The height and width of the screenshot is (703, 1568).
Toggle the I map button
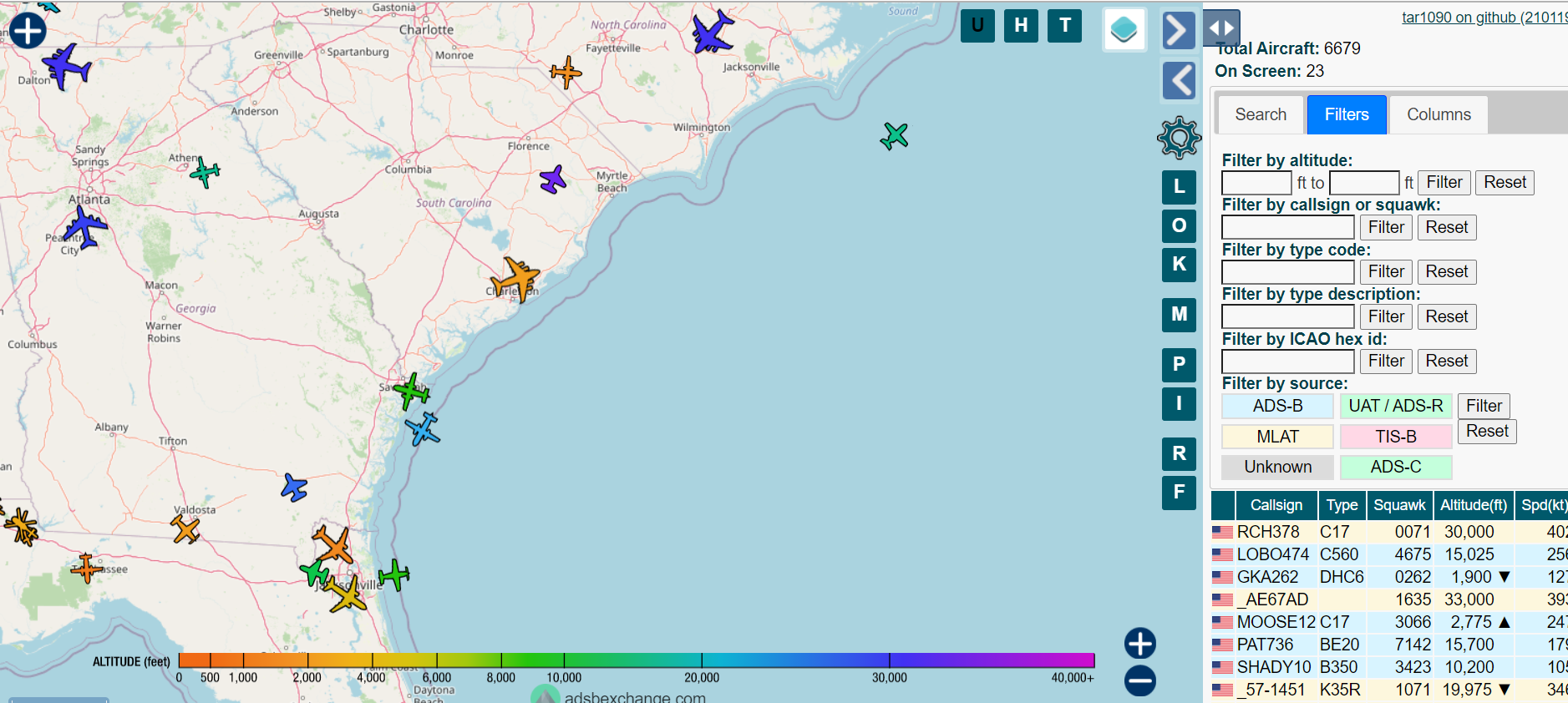coord(1179,404)
